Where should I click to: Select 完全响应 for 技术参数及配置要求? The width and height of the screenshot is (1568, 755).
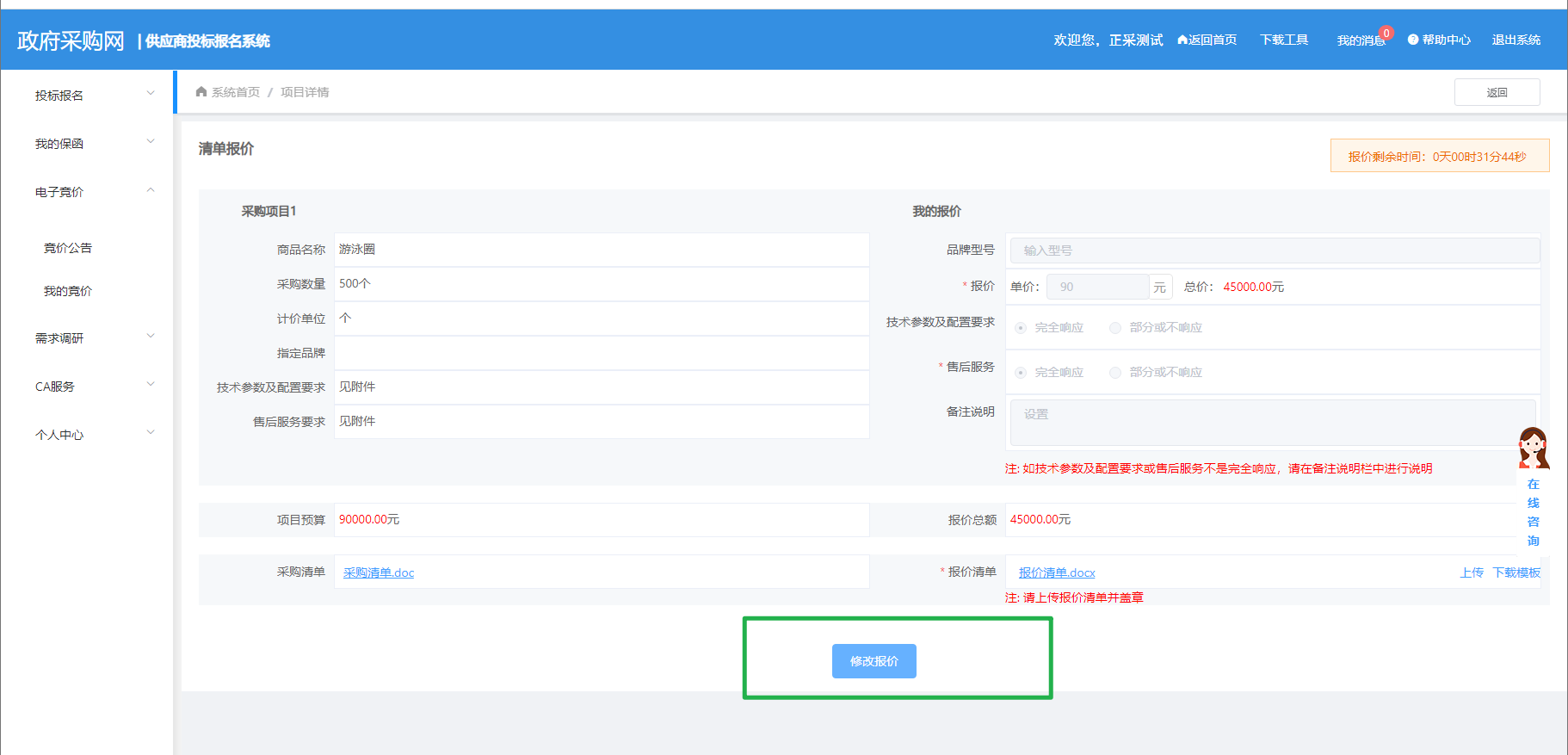point(1021,328)
